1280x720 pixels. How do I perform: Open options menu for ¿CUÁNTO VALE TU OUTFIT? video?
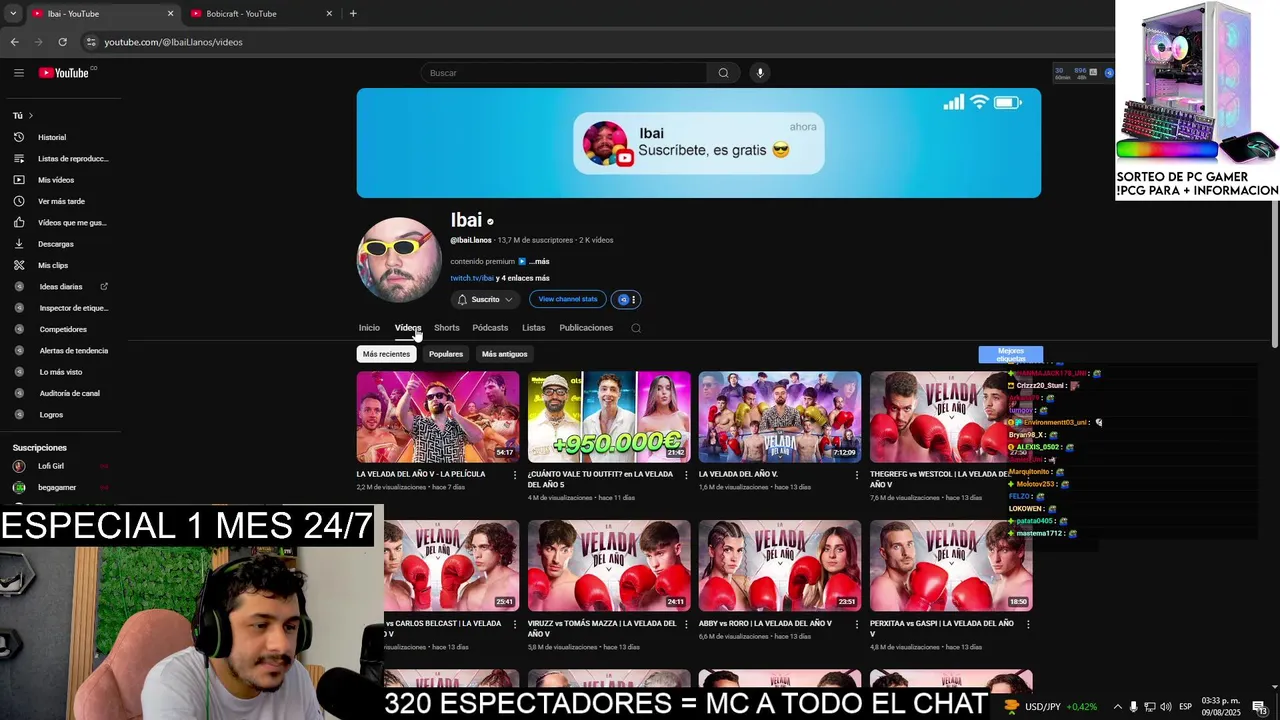click(685, 475)
